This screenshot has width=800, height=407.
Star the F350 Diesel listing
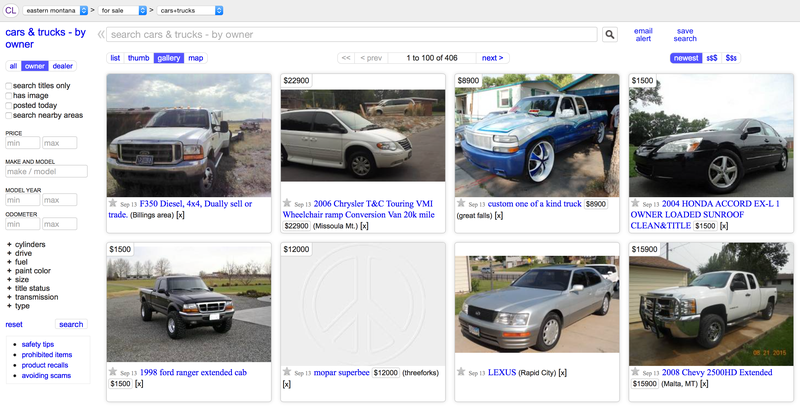pos(113,203)
